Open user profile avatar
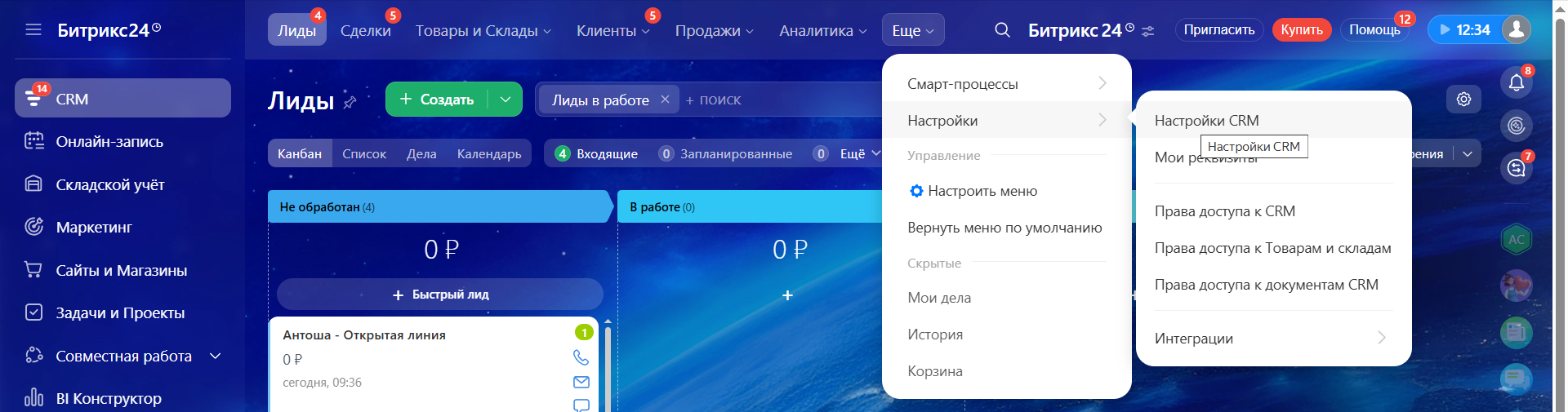 [x=1517, y=29]
